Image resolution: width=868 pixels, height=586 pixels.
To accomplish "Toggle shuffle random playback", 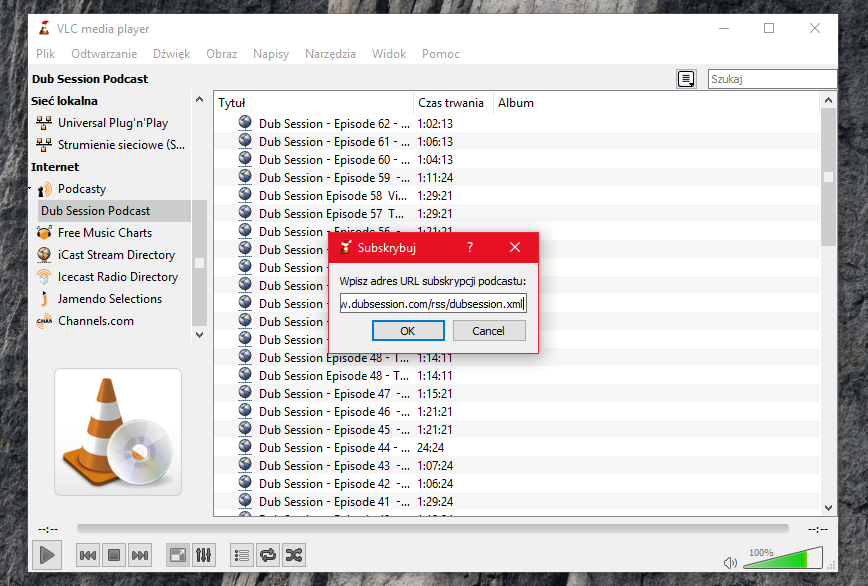I will click(x=294, y=555).
